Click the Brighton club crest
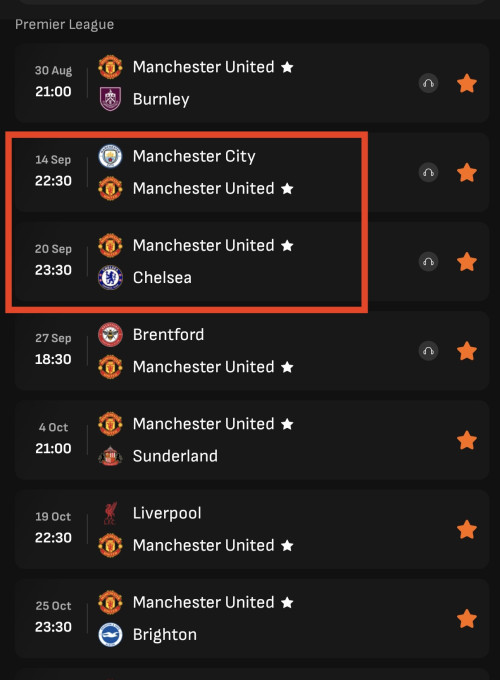Screen dimensions: 500x680 click(x=110, y=634)
